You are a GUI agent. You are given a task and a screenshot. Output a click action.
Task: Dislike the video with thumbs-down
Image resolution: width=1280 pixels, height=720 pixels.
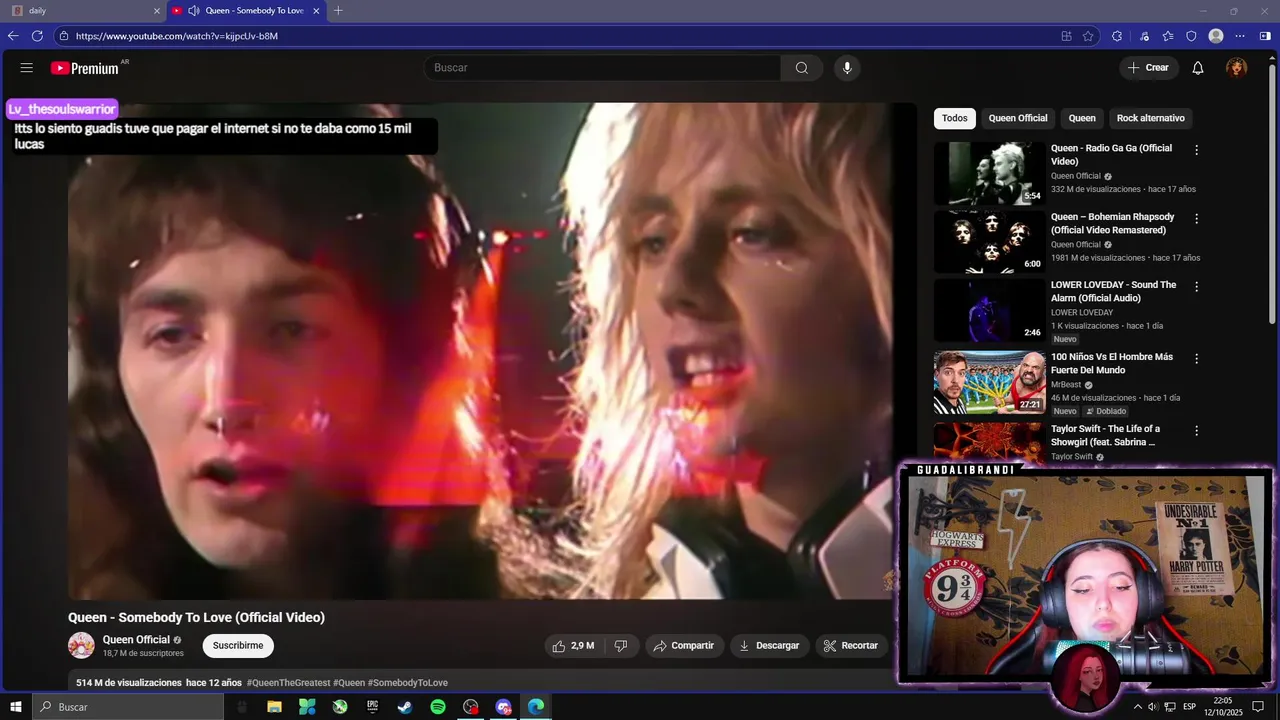[621, 646]
